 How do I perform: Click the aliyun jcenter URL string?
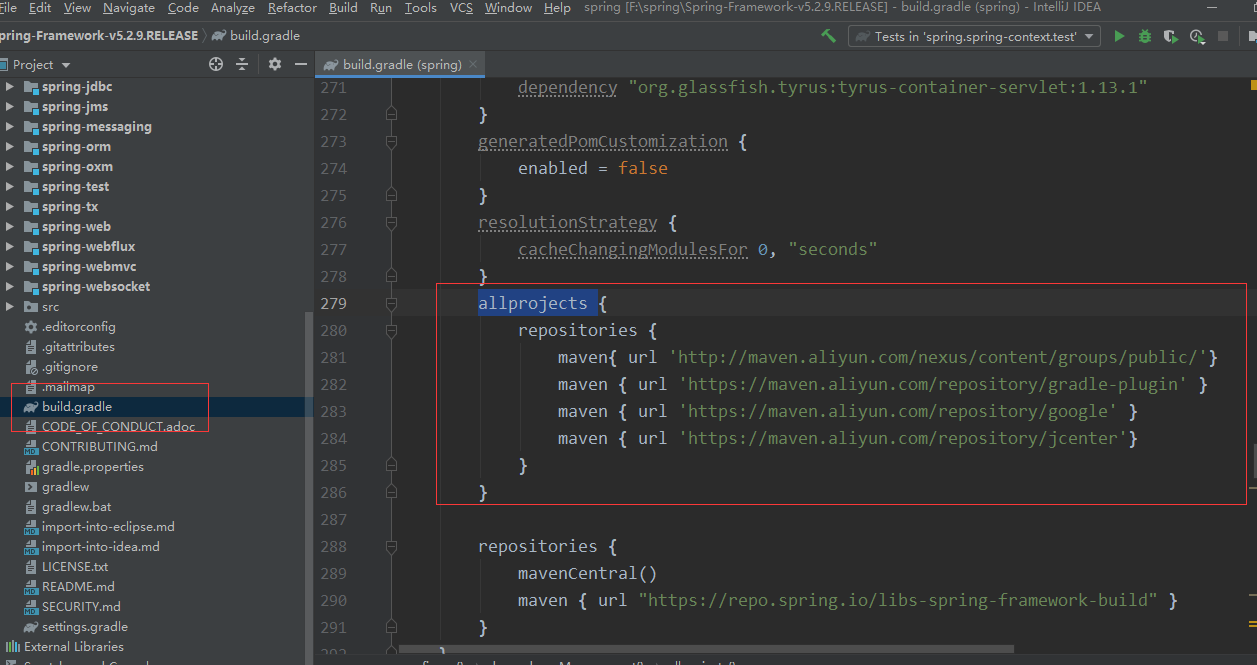904,438
